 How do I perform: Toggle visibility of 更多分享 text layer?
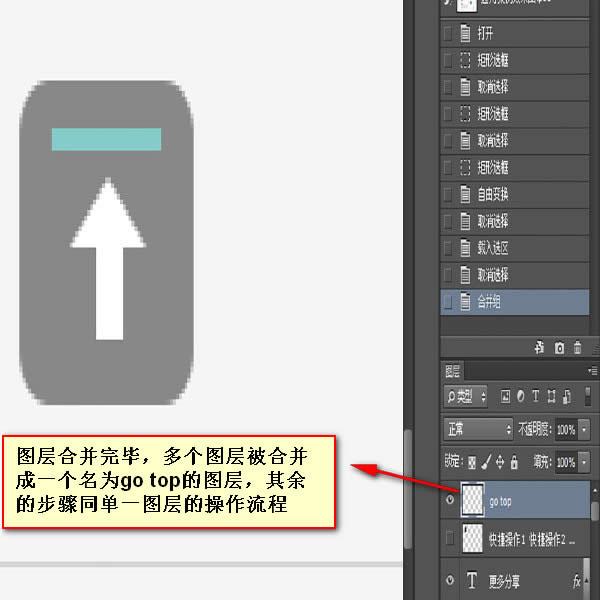point(449,580)
